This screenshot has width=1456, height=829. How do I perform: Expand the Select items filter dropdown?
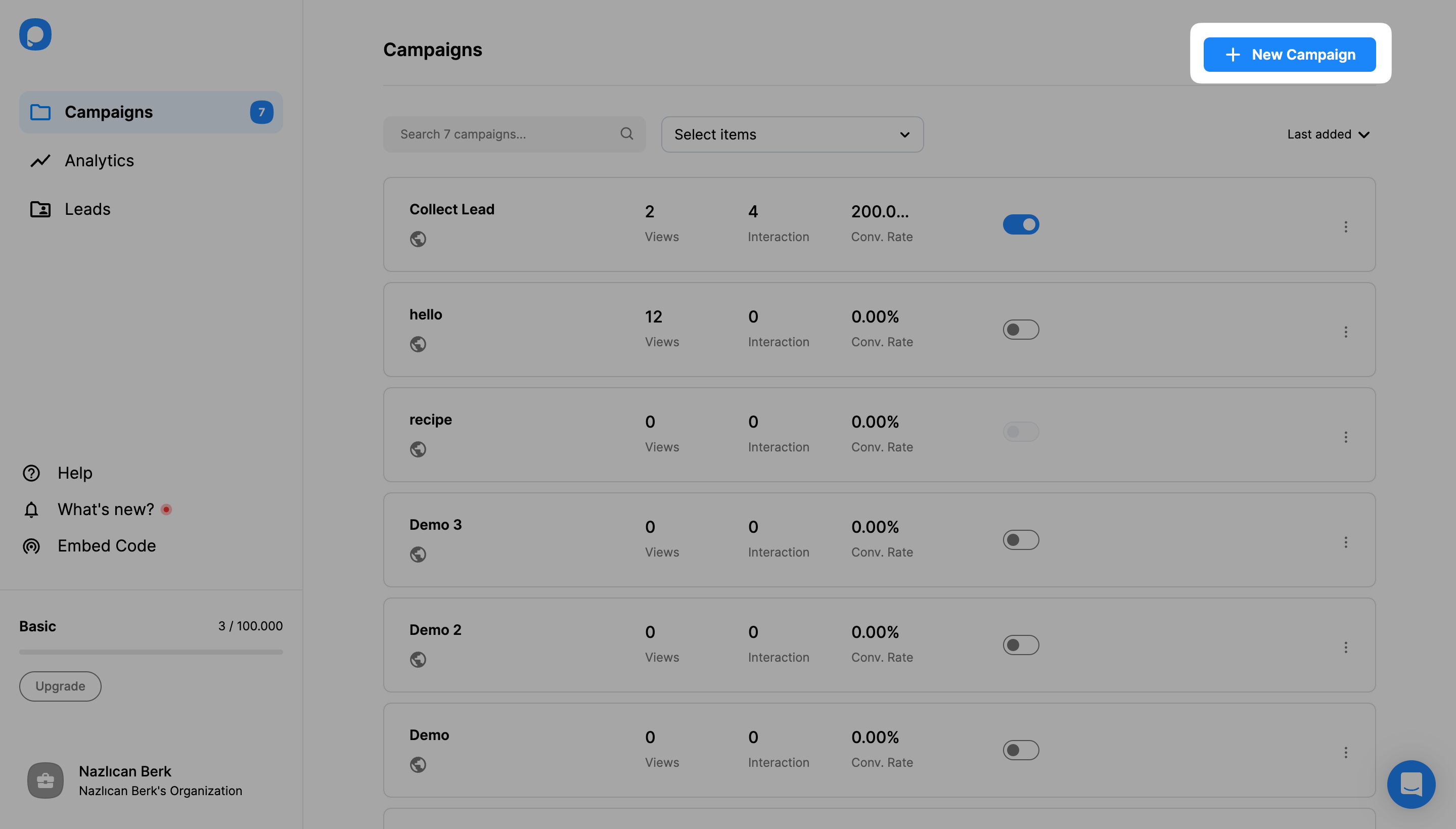791,133
